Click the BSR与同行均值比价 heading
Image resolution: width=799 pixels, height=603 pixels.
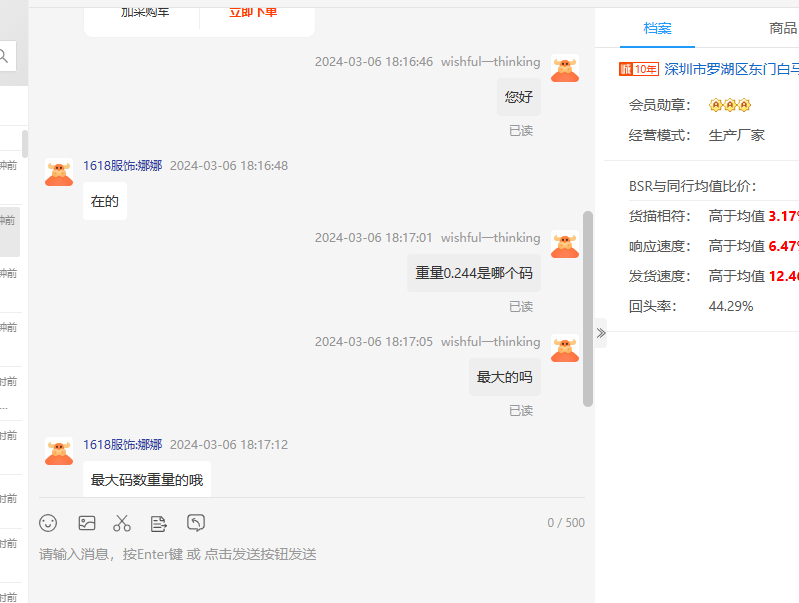pyautogui.click(x=692, y=186)
